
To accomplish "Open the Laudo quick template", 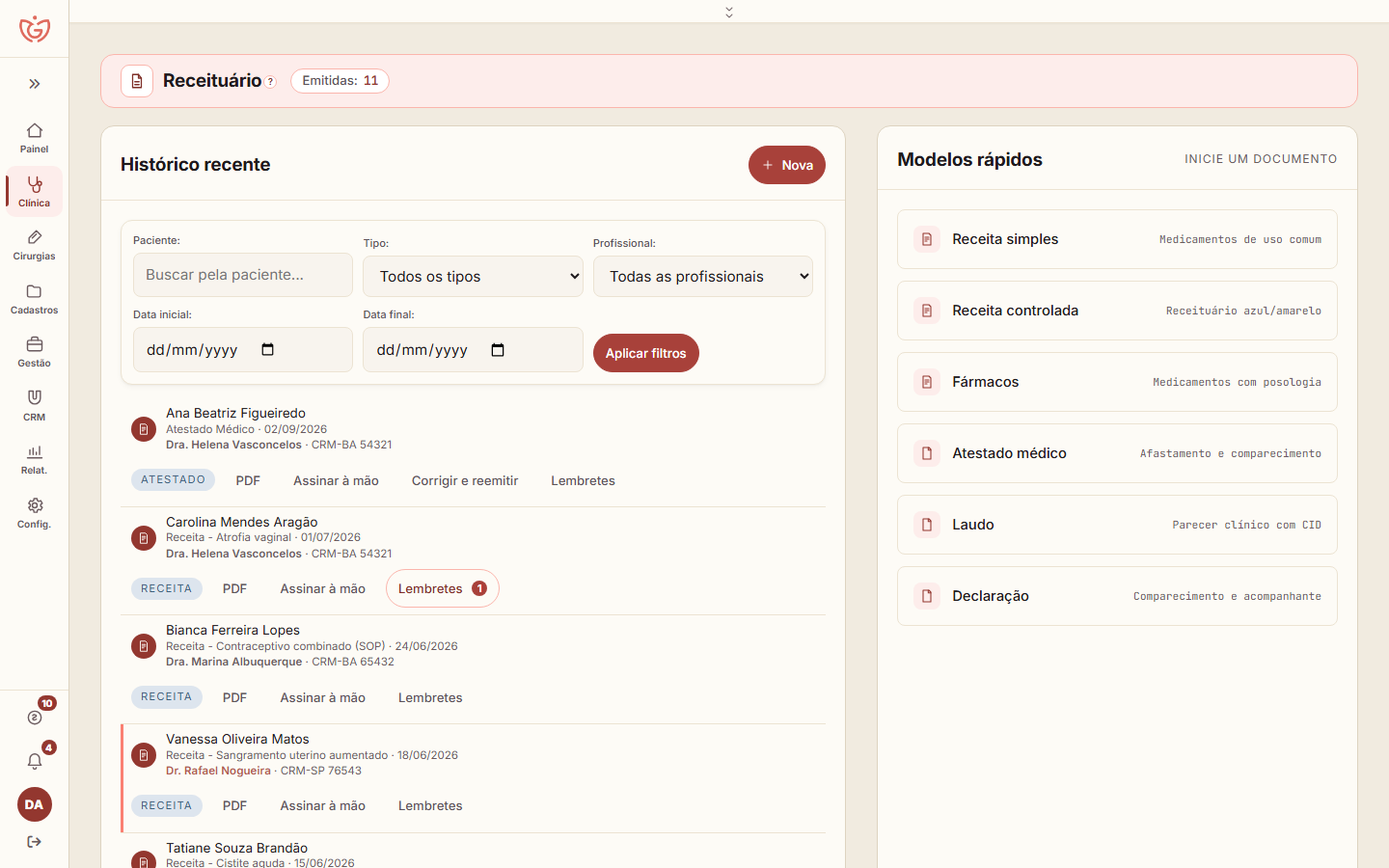I will [x=1117, y=525].
